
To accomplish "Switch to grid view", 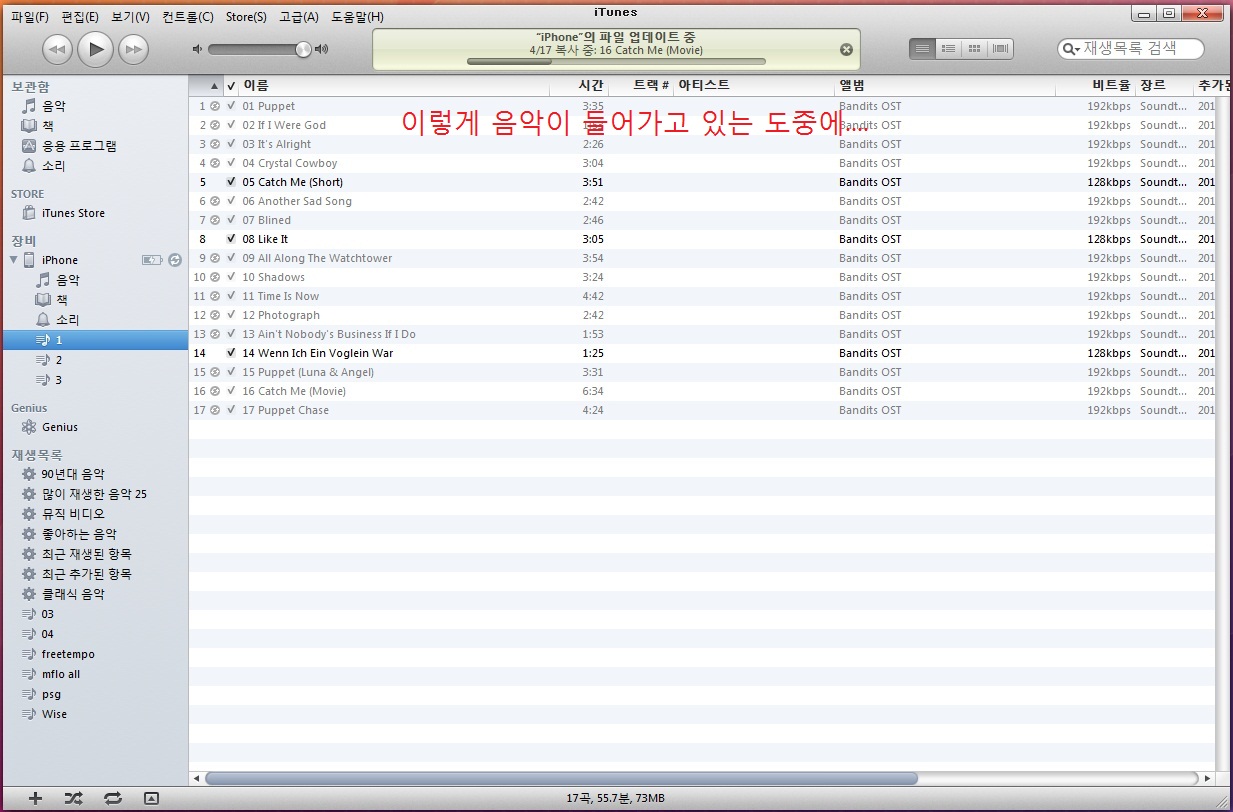I will pos(974,48).
